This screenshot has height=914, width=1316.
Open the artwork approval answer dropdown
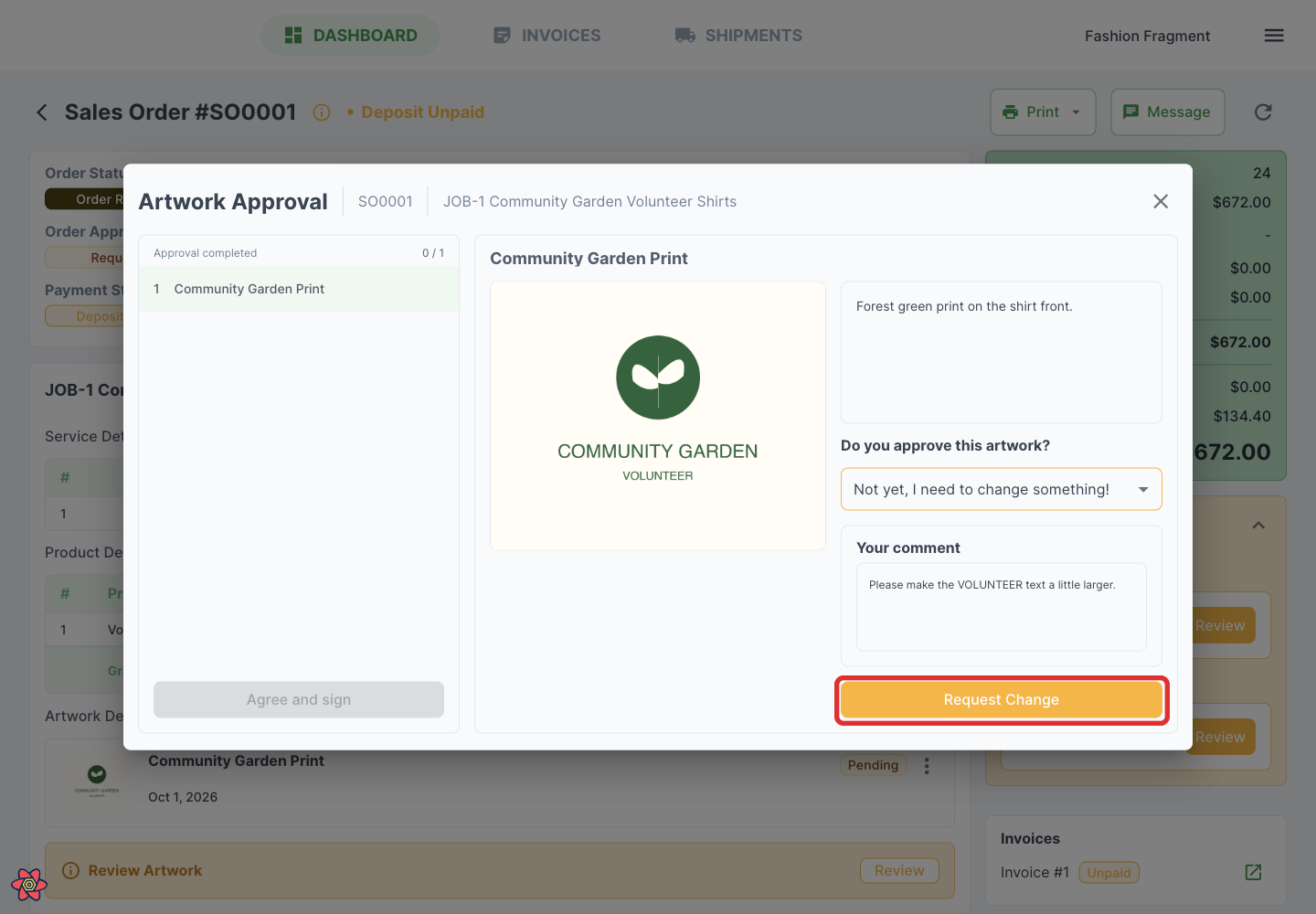[1002, 489]
